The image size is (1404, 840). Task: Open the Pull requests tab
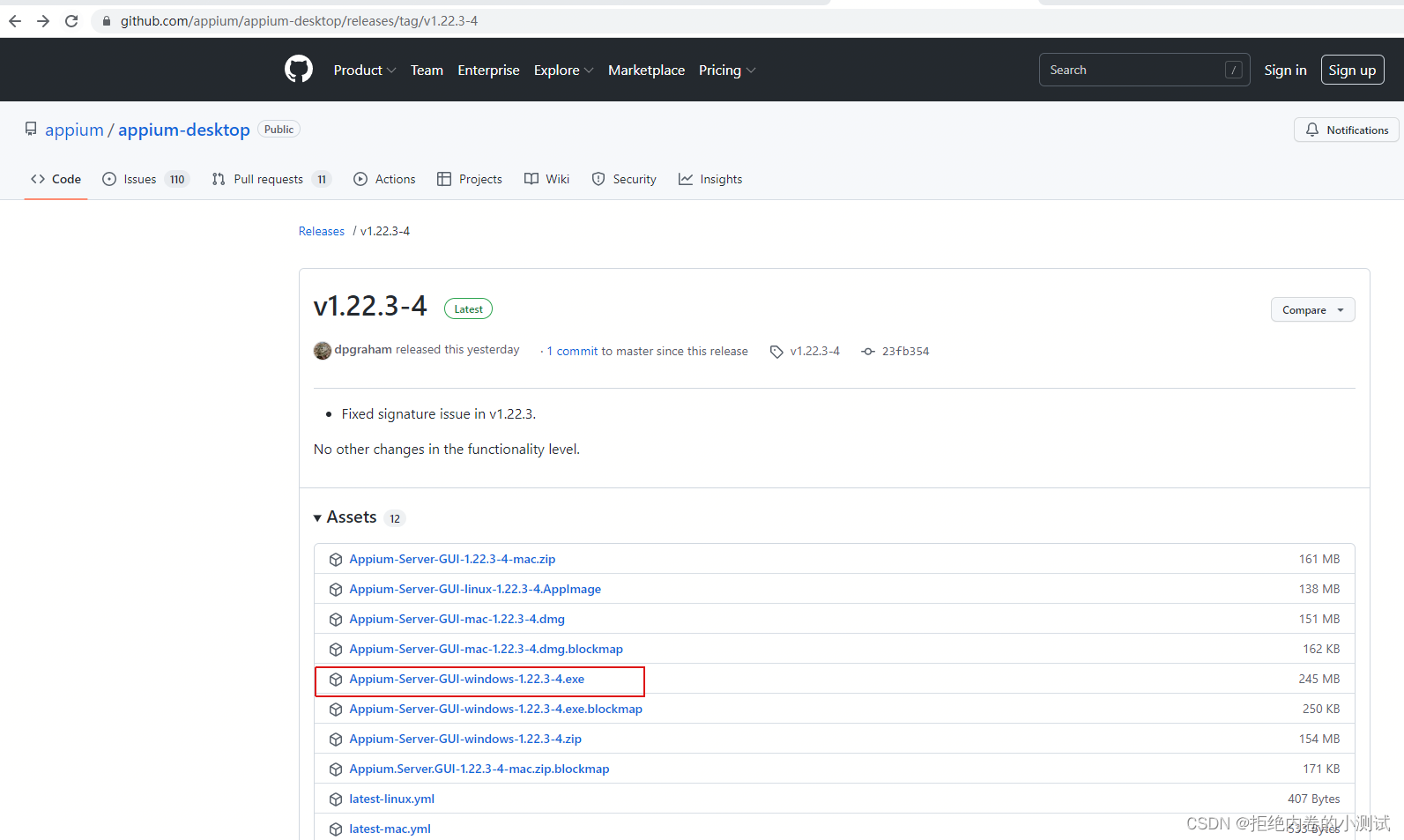click(x=271, y=179)
